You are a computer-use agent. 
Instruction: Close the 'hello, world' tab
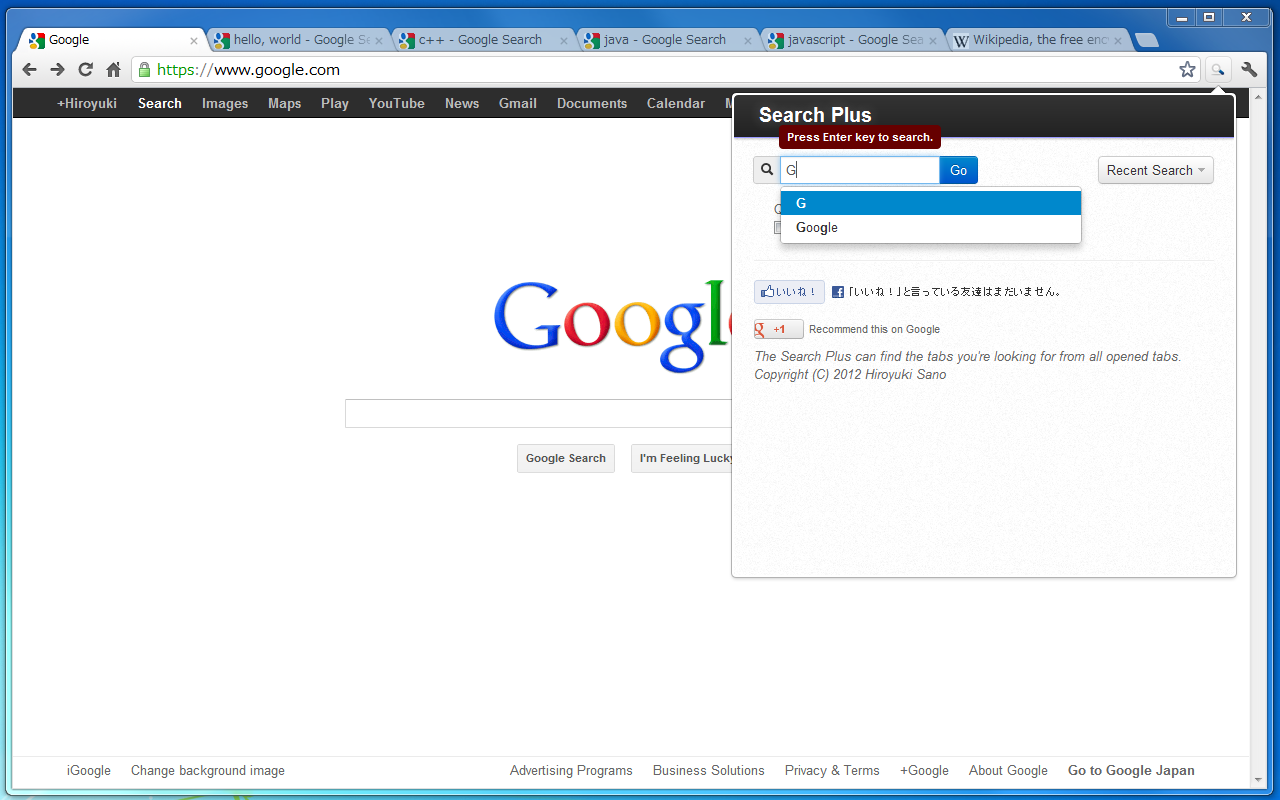(379, 41)
